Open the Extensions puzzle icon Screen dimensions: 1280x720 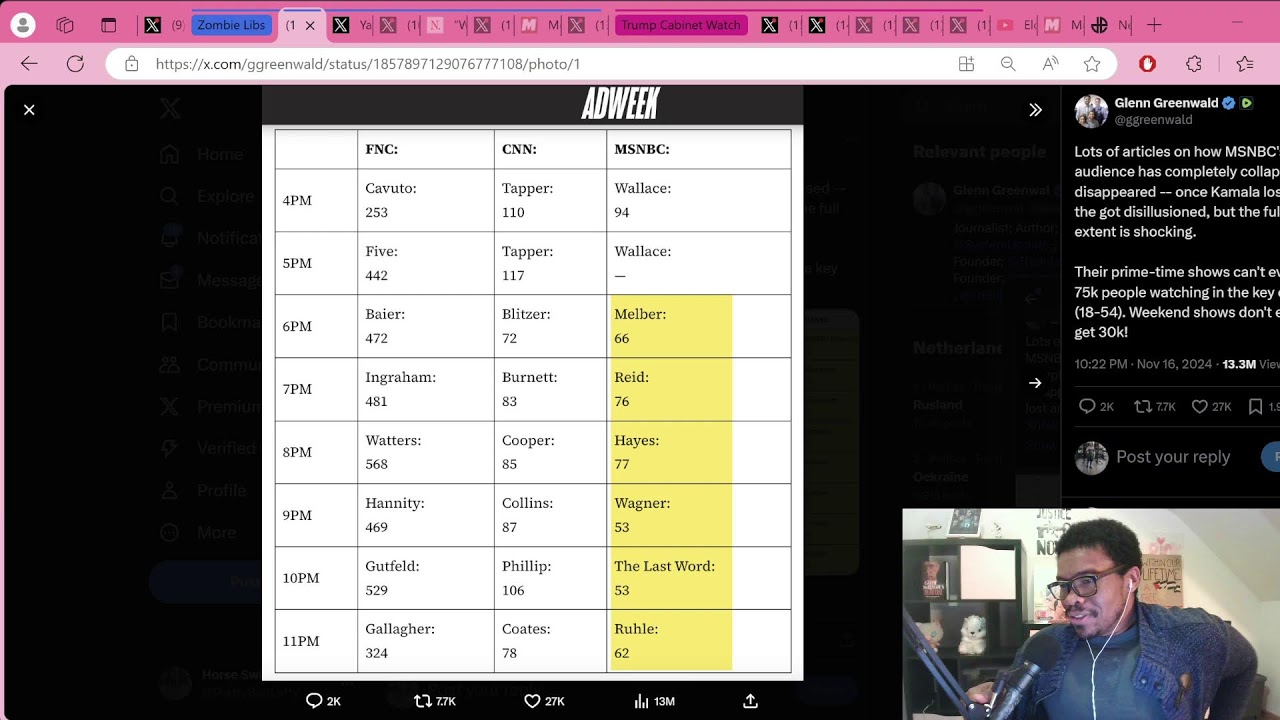(1194, 64)
